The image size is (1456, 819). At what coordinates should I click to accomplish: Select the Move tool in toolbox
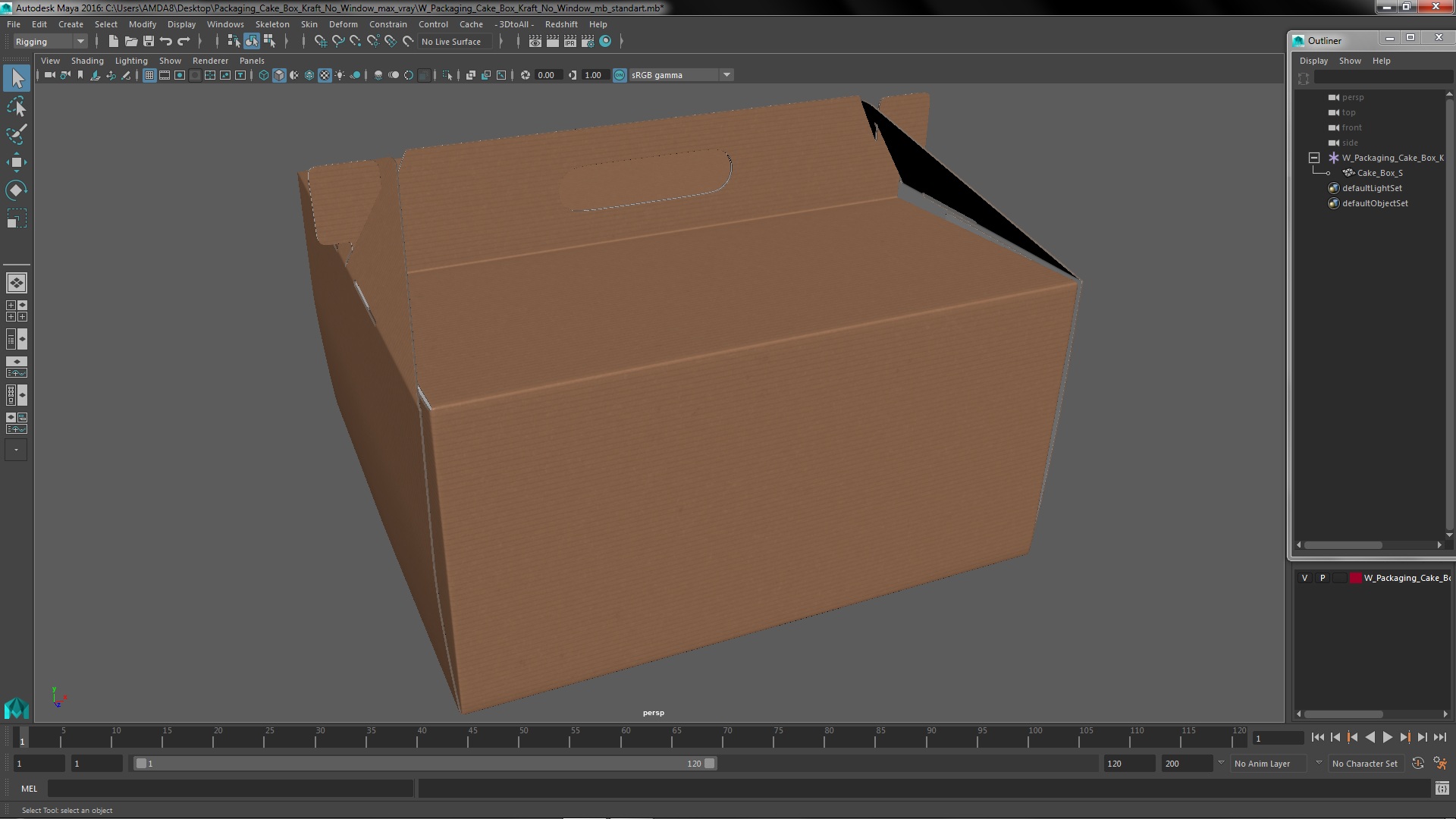coord(16,162)
